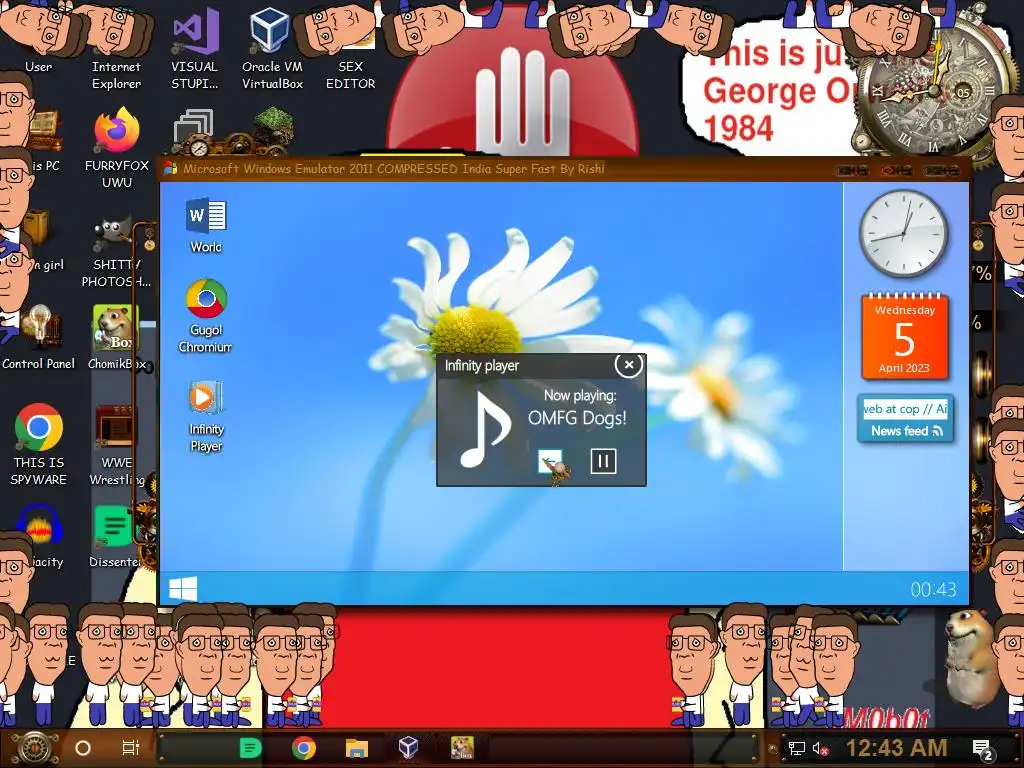Pause the Infinity player track

click(x=603, y=461)
